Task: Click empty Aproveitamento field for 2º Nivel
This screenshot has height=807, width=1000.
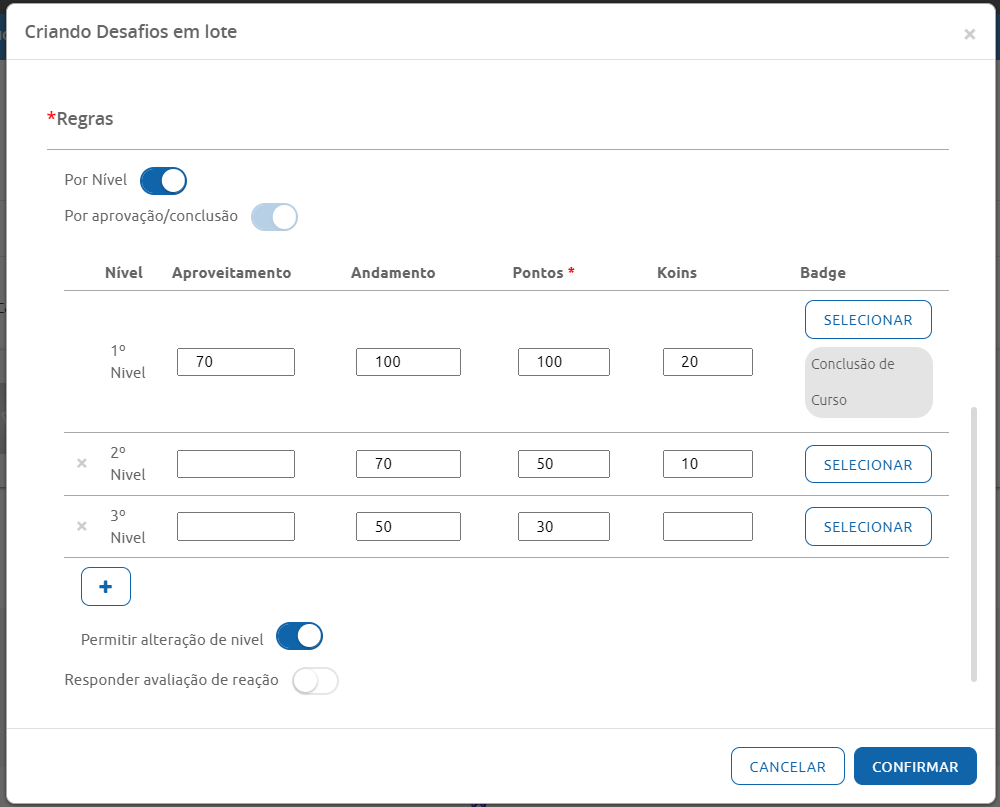Action: tap(236, 464)
